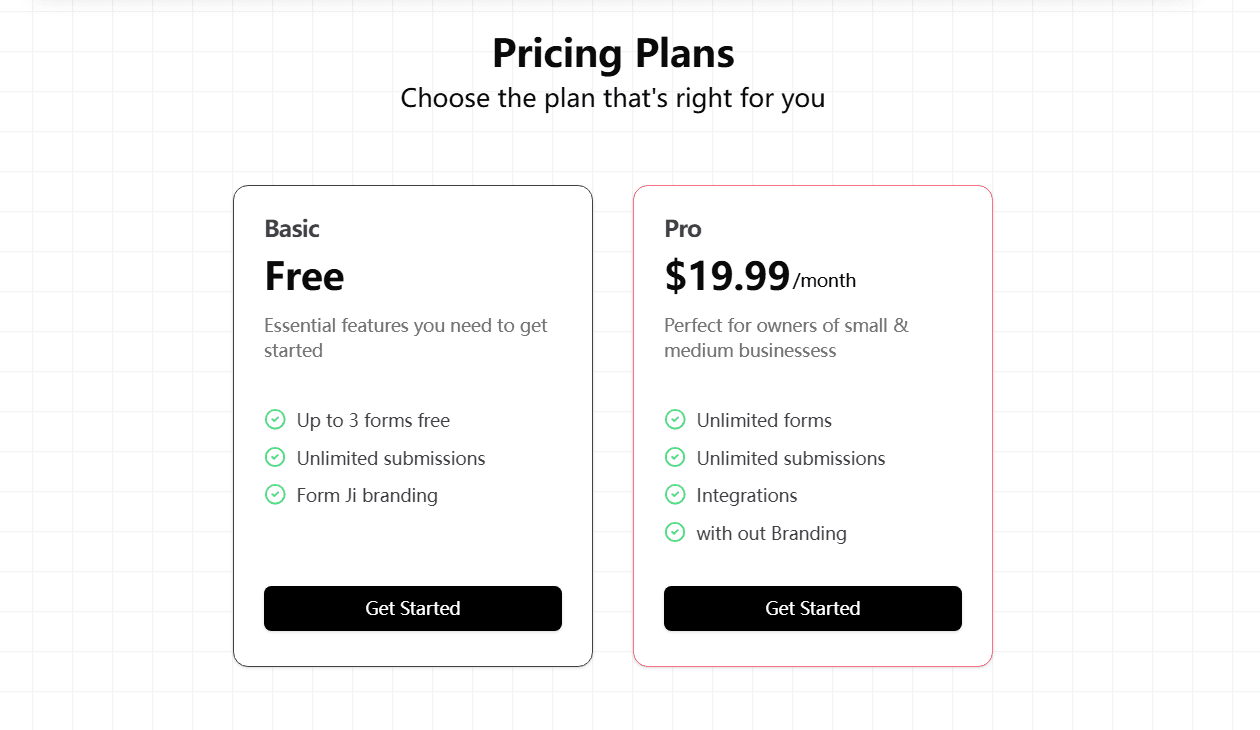
Task: Click the Integrations feature text
Action: (x=747, y=496)
